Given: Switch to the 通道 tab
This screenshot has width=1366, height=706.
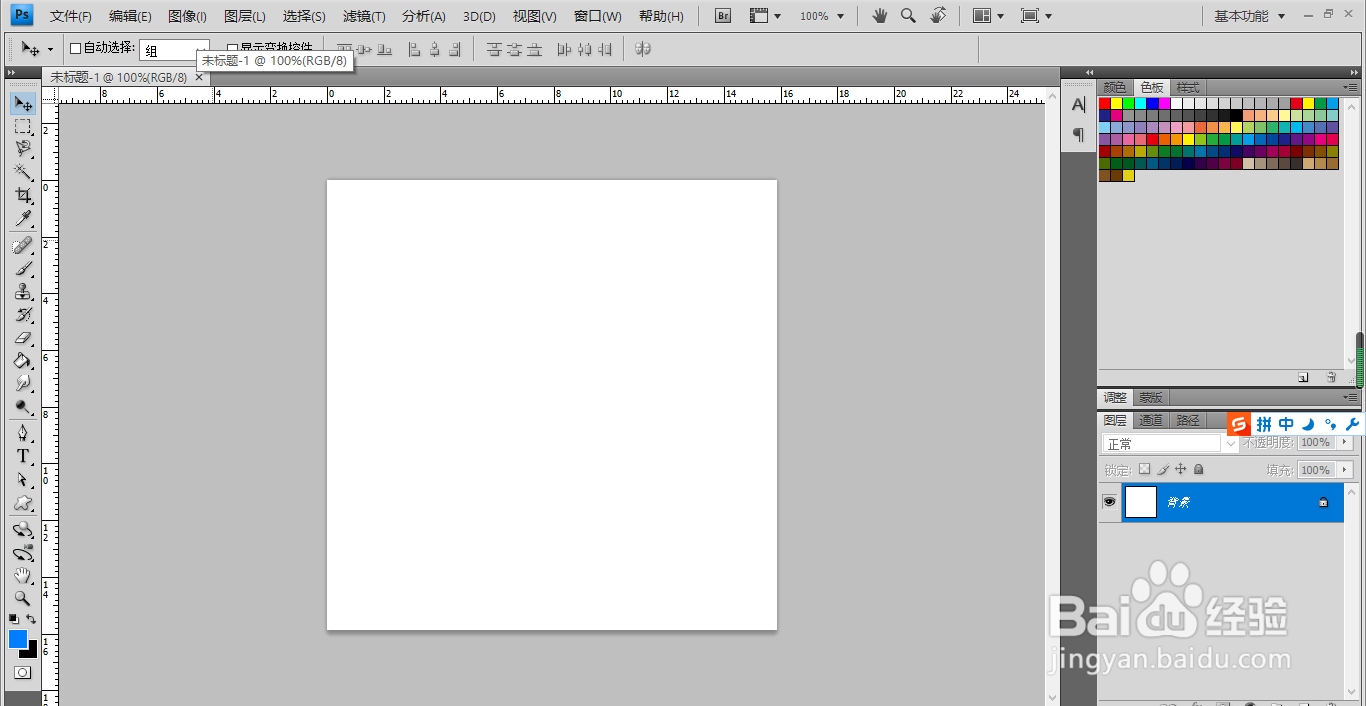Looking at the screenshot, I should [x=1151, y=421].
